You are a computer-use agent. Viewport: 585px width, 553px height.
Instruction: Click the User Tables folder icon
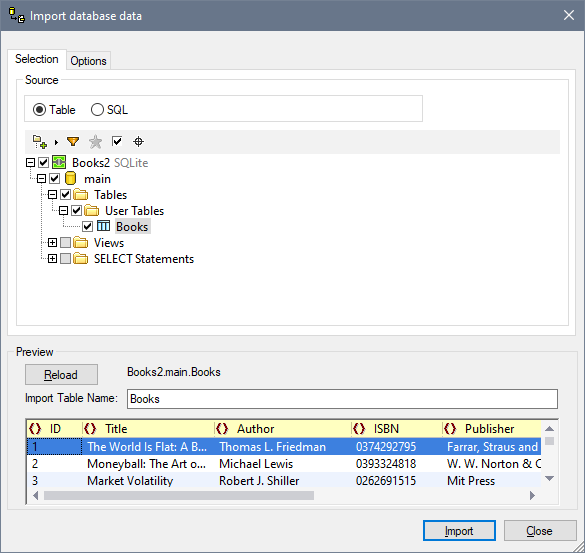(91, 211)
